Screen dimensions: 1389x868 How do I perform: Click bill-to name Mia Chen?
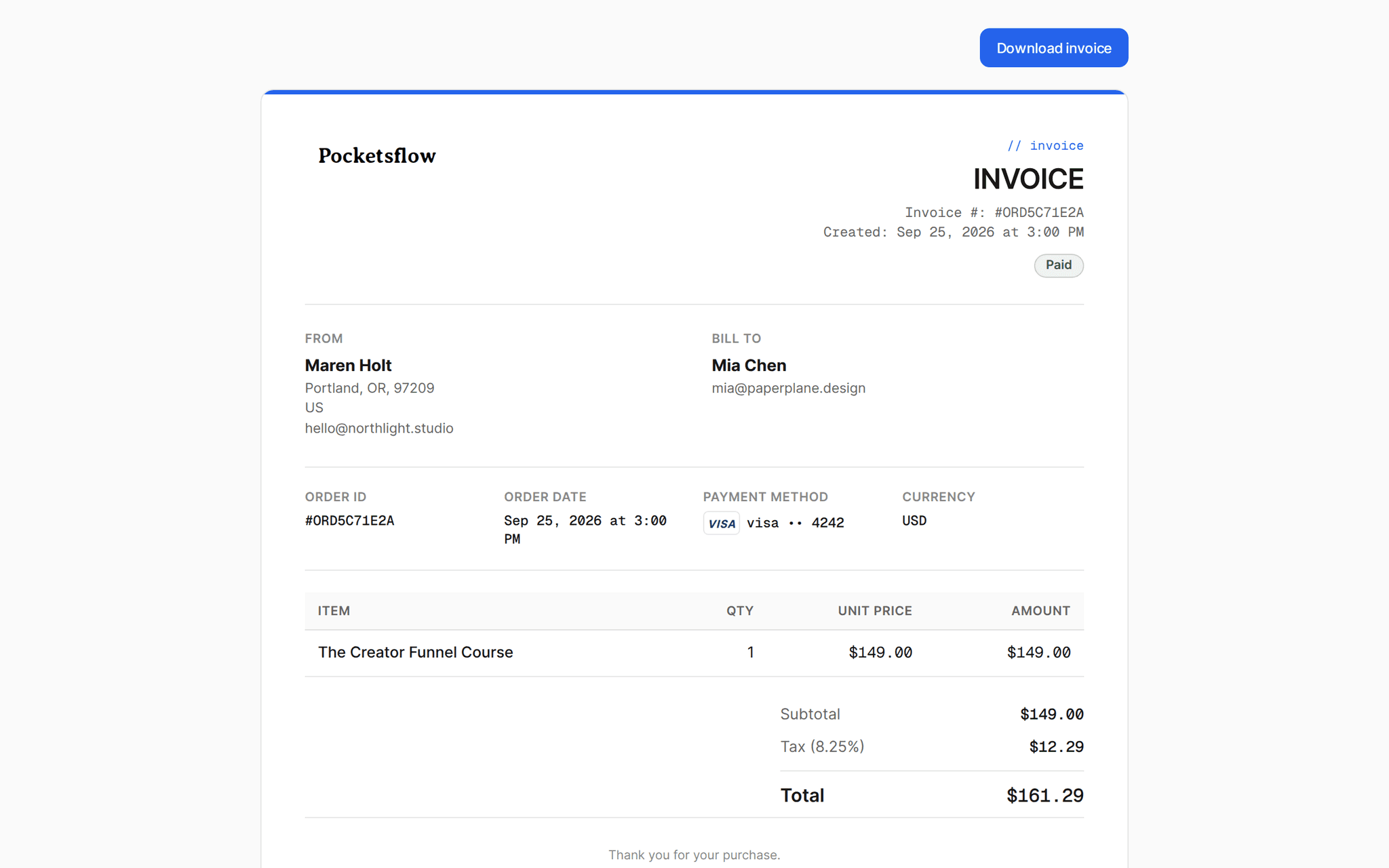[x=749, y=366]
